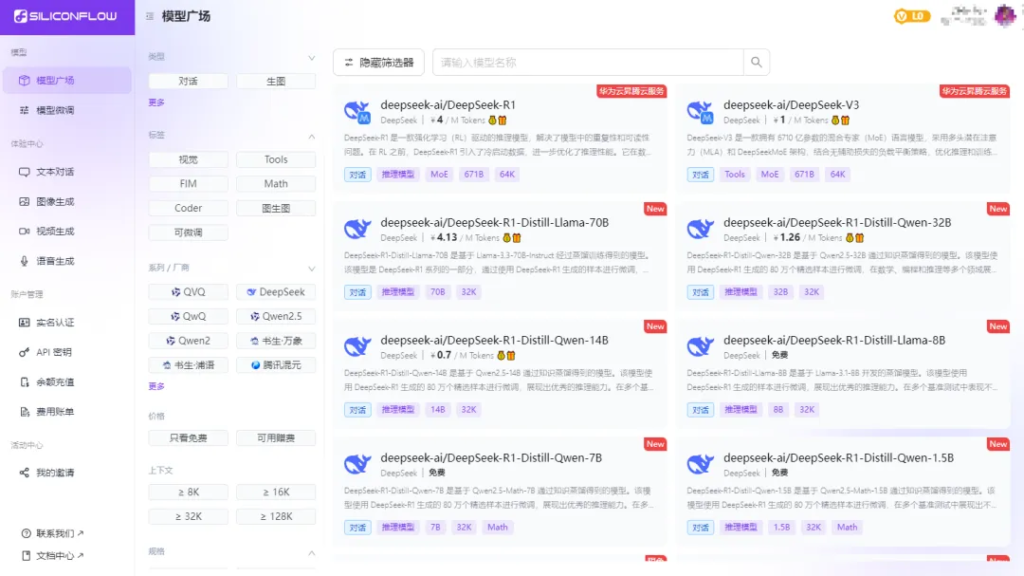Open 模型微调 in the sidebar
Screen dimensions: 1024x576
[55, 110]
